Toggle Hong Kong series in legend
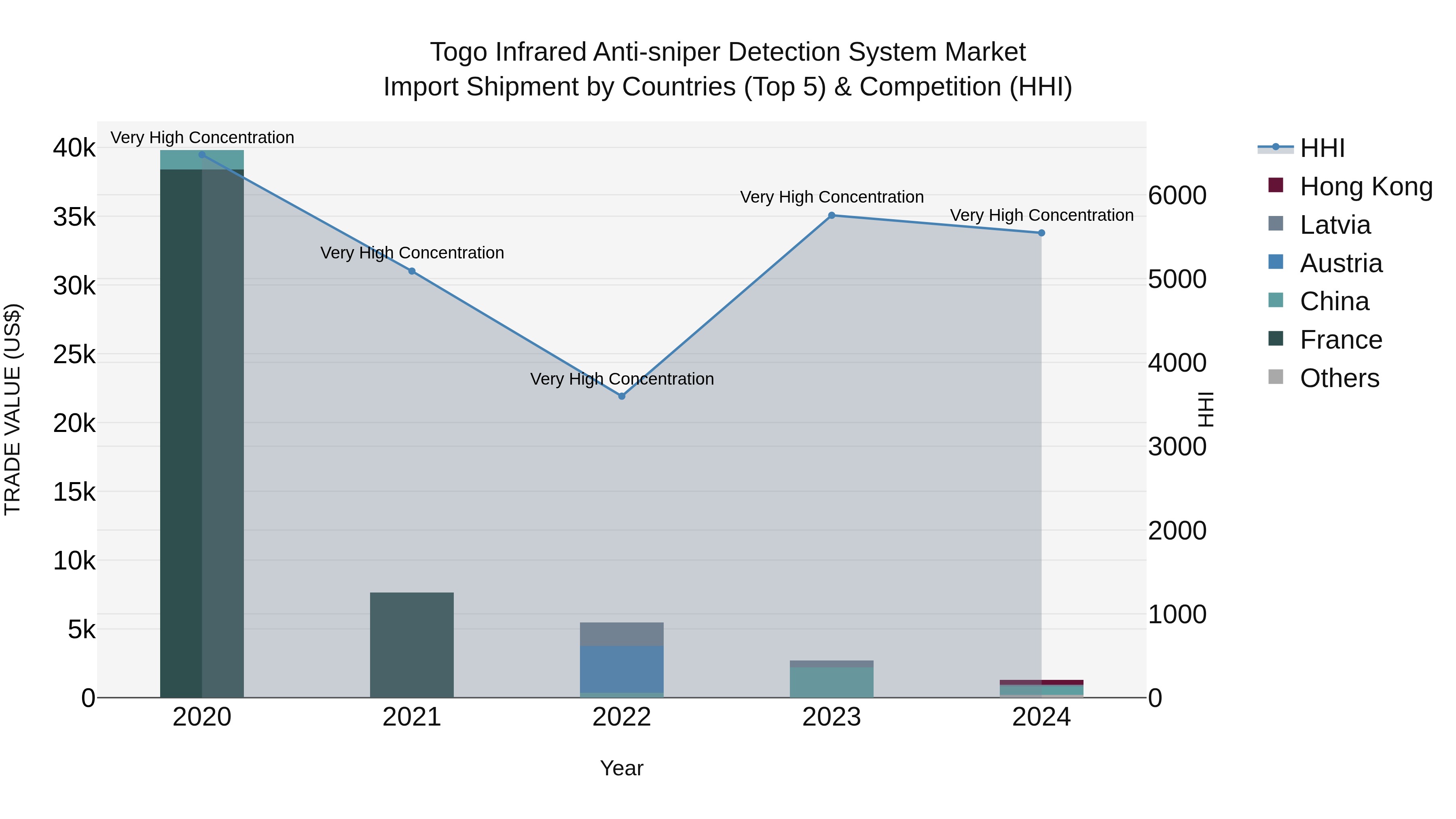 click(1350, 186)
